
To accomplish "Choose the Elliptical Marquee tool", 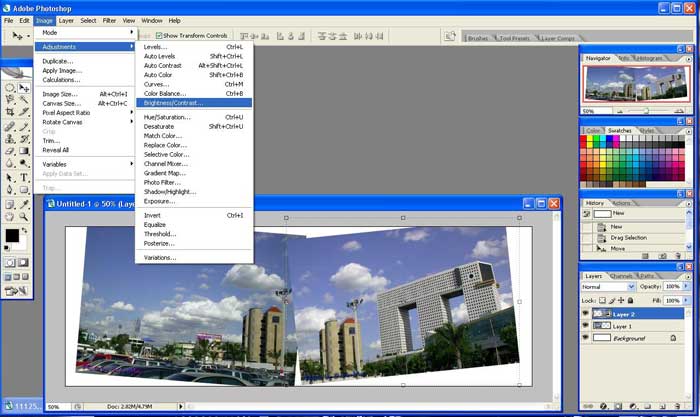I will click(x=10, y=88).
